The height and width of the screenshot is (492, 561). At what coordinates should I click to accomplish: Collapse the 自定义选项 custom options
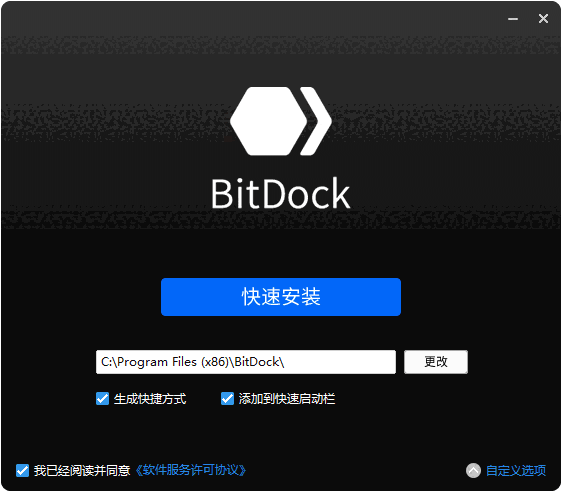click(516, 471)
